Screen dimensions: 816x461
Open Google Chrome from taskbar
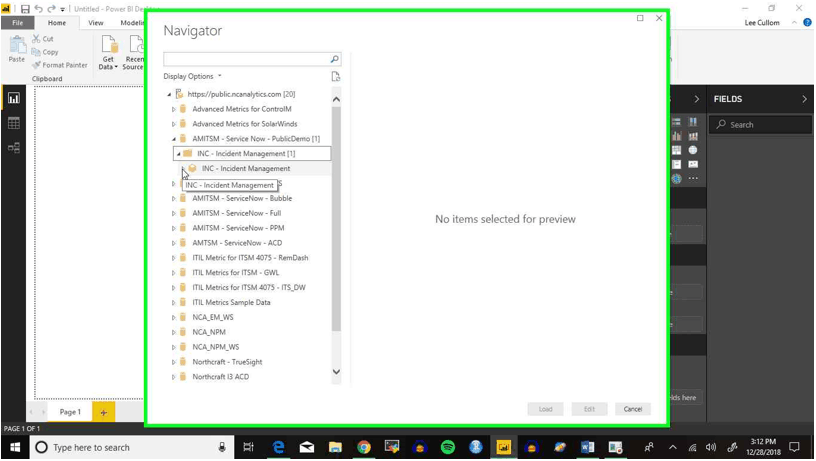(x=364, y=447)
